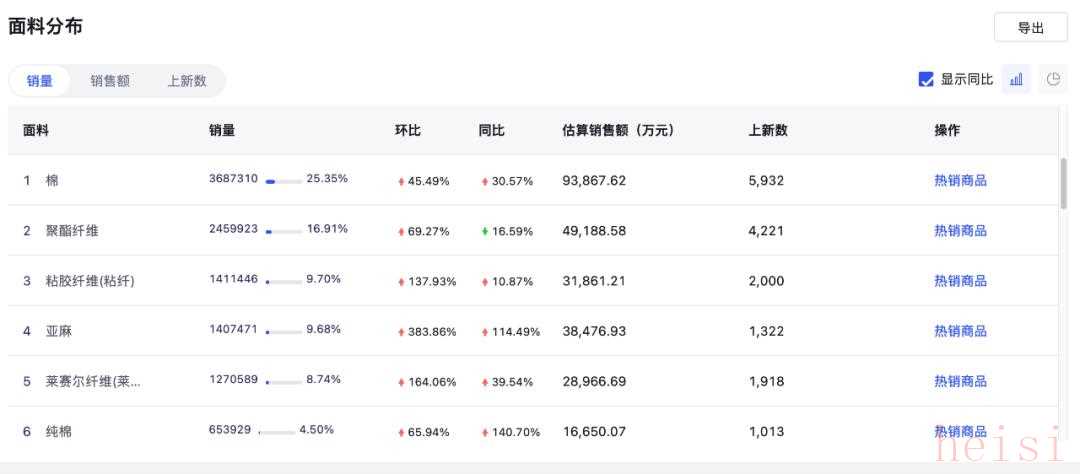
Task: Click the 导出 export button
Action: 1030,28
